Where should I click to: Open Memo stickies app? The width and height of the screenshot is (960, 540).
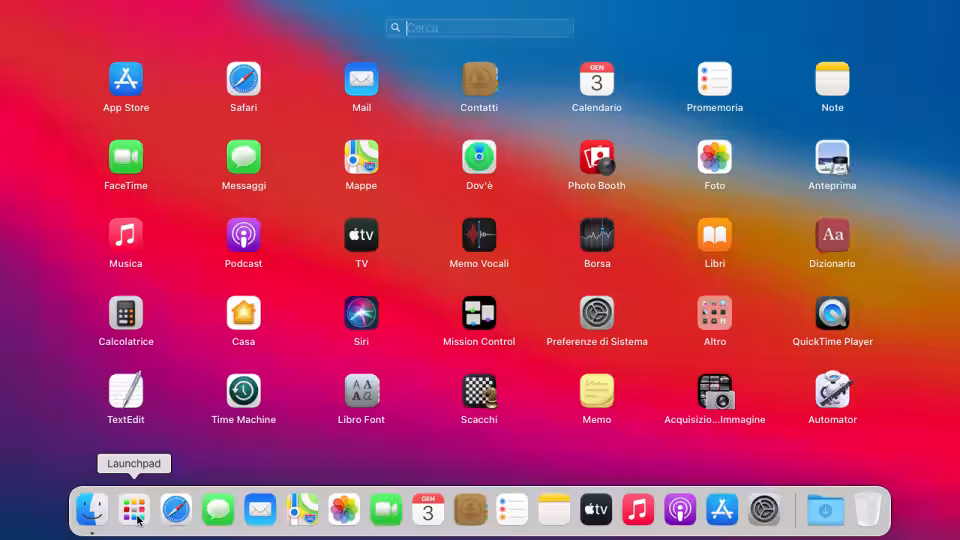point(597,391)
